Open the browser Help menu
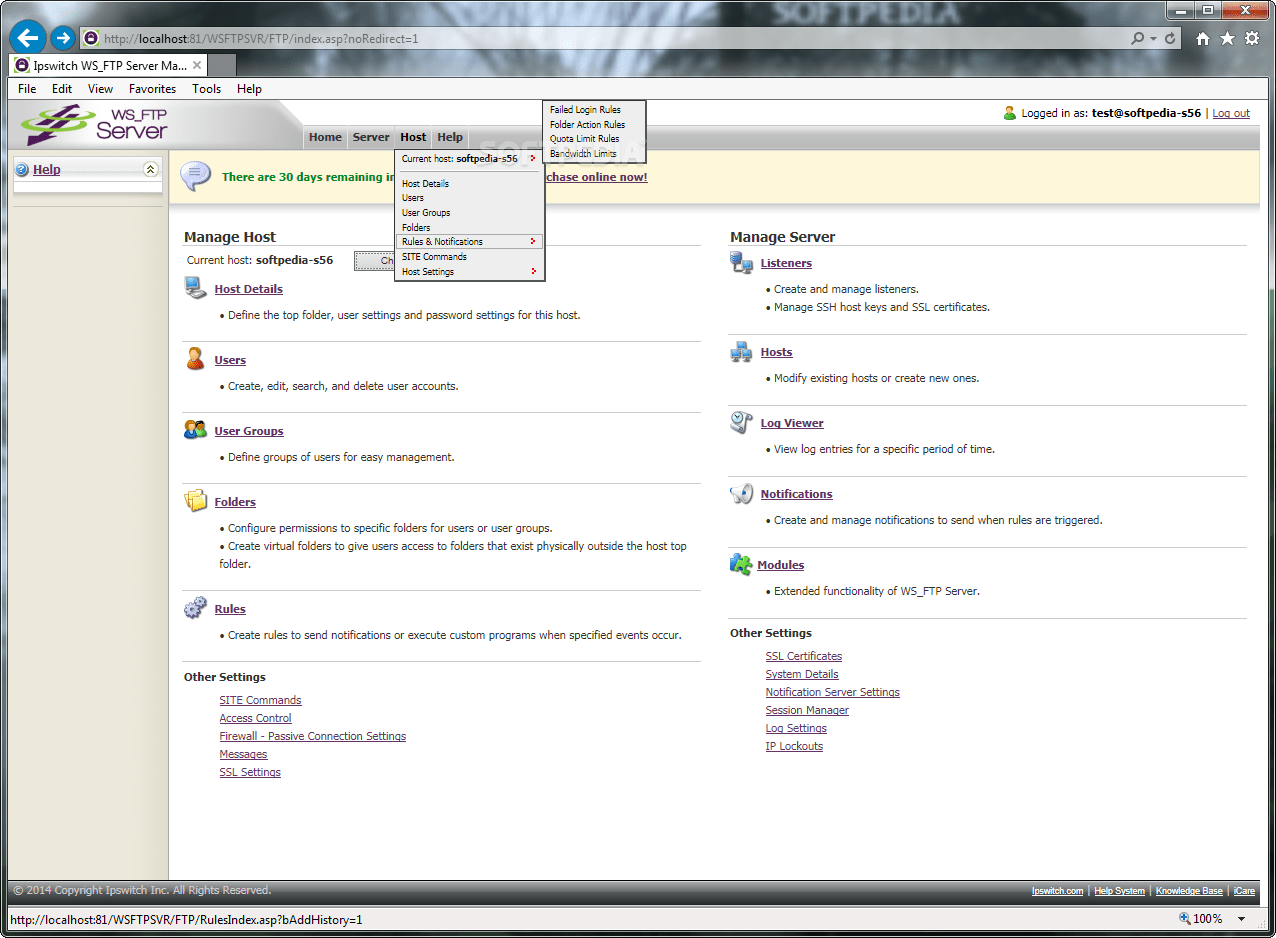Screen dimensions: 1276x938 click(x=249, y=89)
